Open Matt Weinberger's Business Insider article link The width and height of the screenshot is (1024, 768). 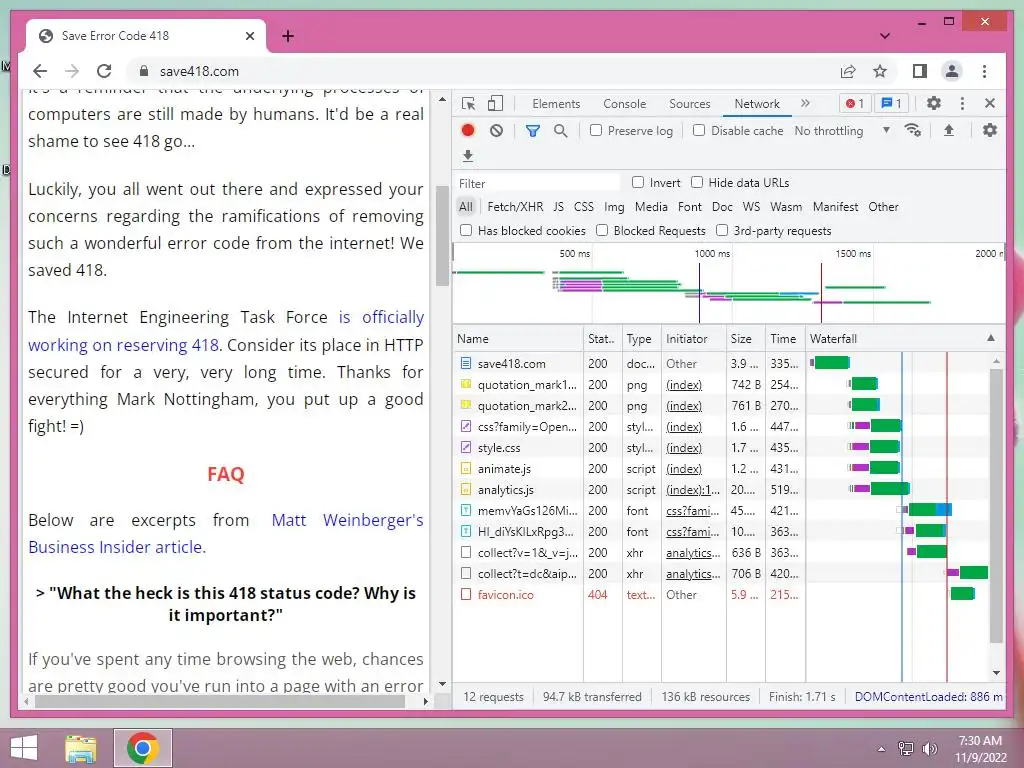point(226,534)
